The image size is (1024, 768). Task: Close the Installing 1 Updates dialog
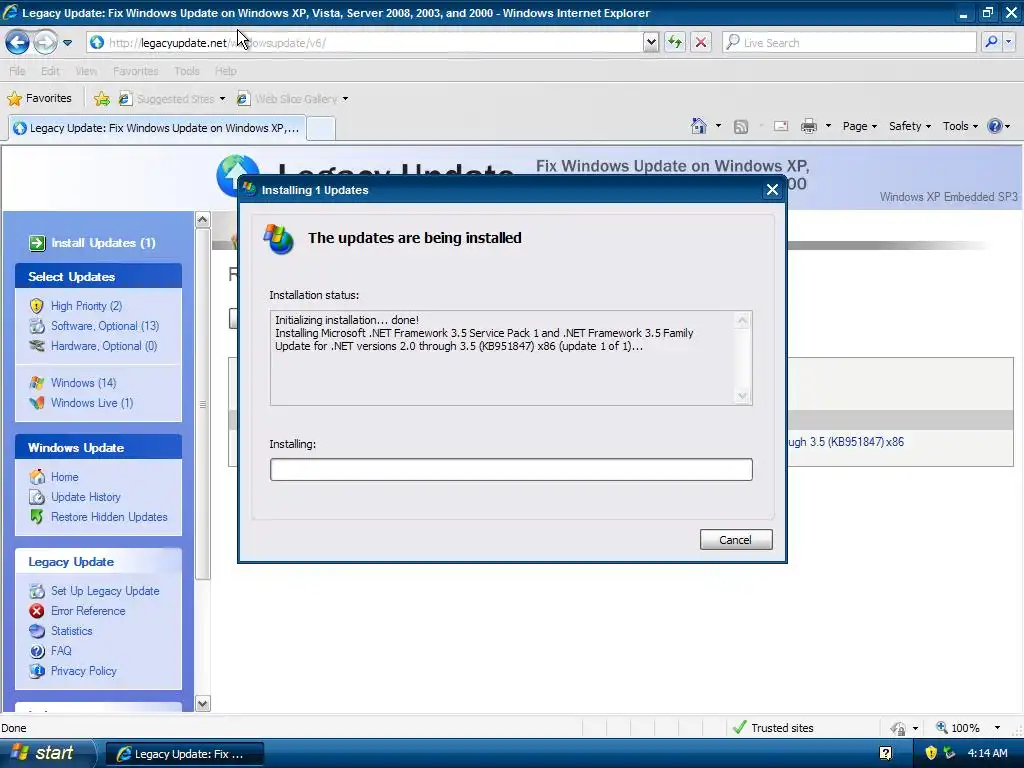[x=772, y=189]
